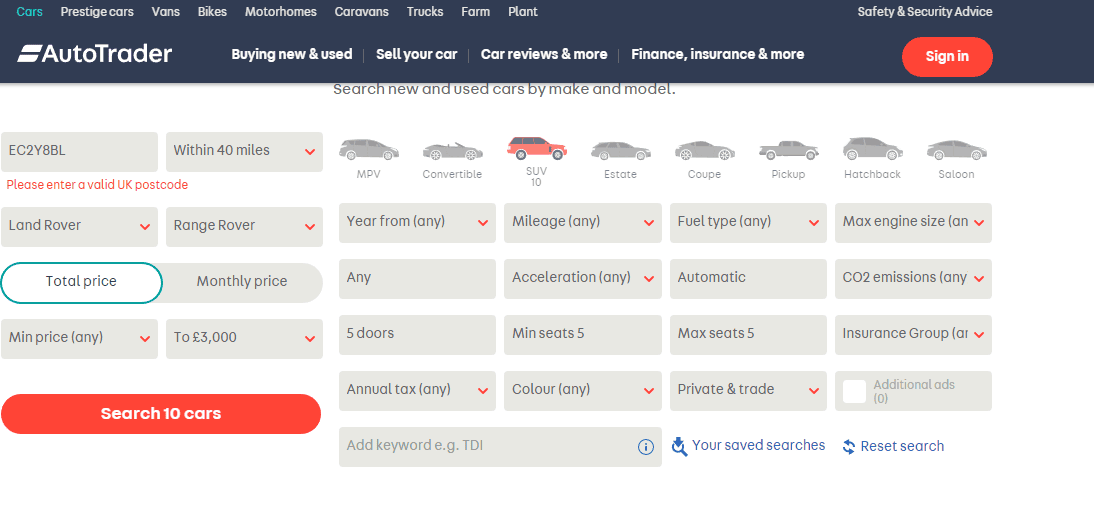Open the Prestige cars tab

pos(97,12)
